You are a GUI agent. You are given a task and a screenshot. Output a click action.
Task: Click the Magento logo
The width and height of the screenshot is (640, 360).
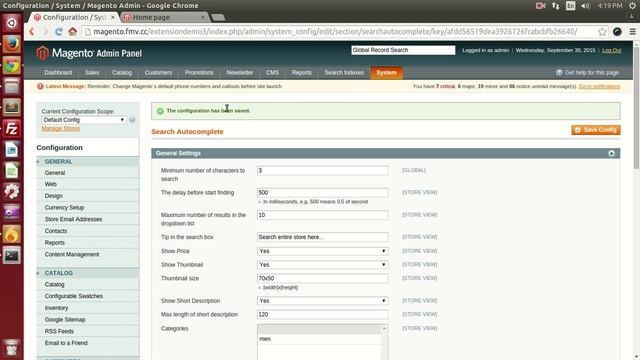click(89, 53)
